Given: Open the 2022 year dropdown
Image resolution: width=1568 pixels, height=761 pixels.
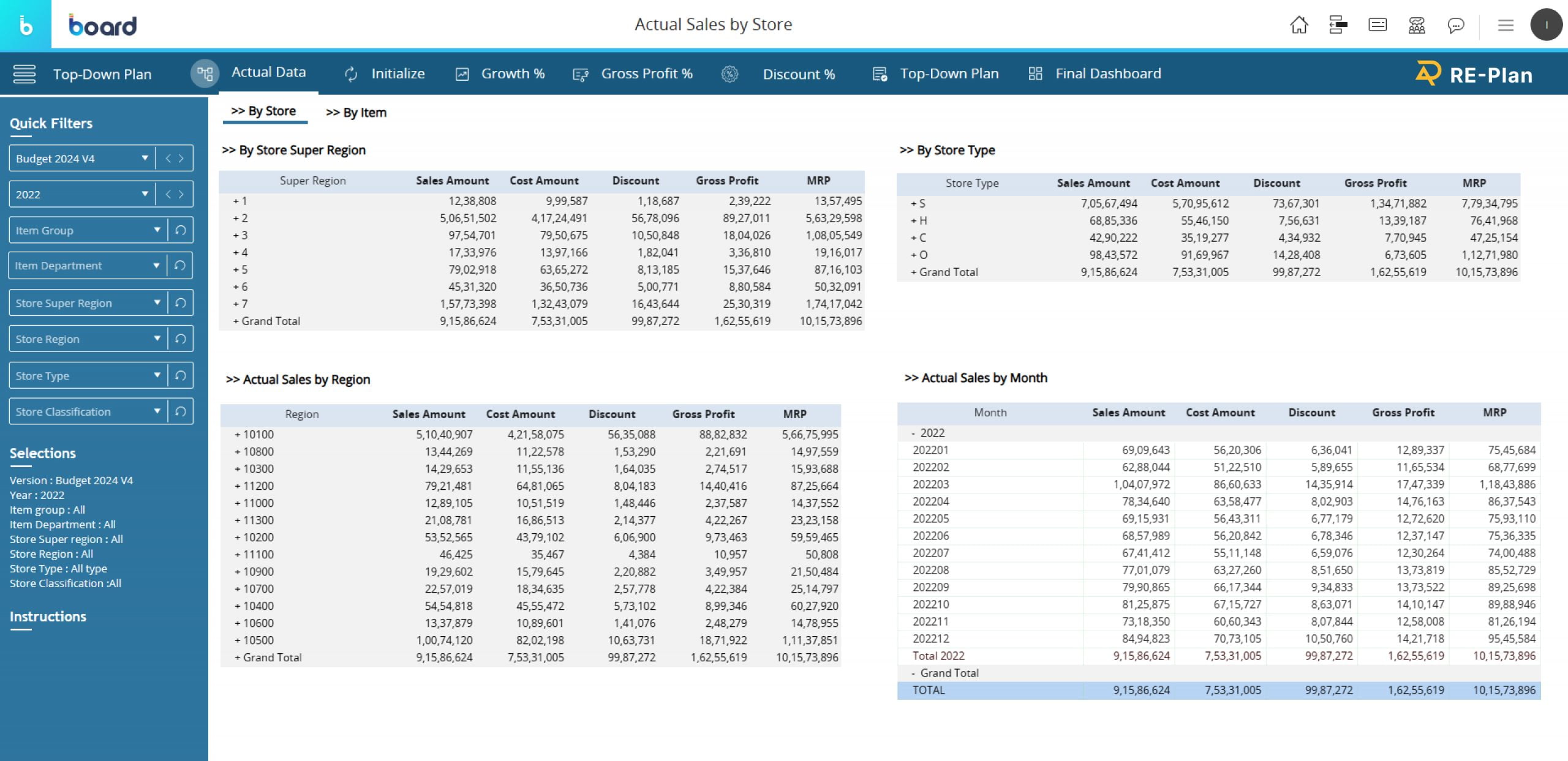Looking at the screenshot, I should tap(145, 194).
